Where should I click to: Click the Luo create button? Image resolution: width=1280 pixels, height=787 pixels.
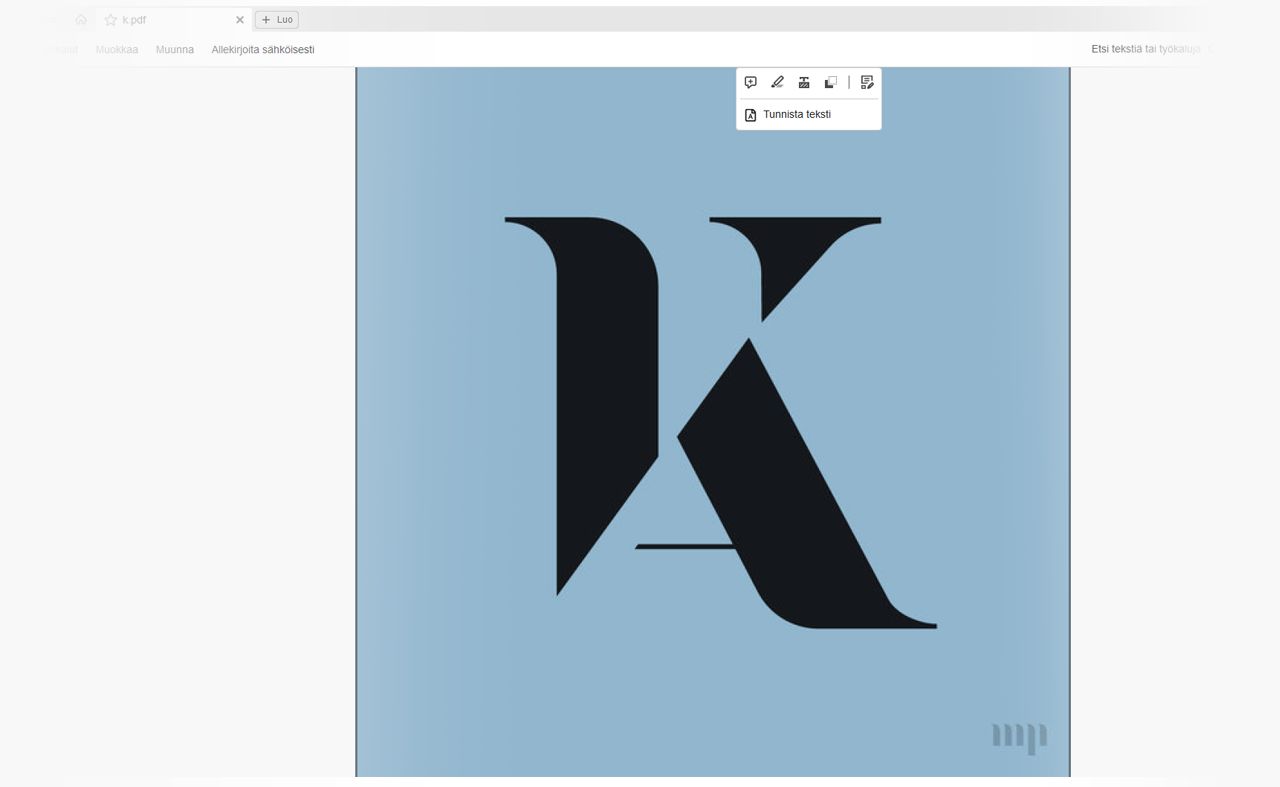coord(277,20)
